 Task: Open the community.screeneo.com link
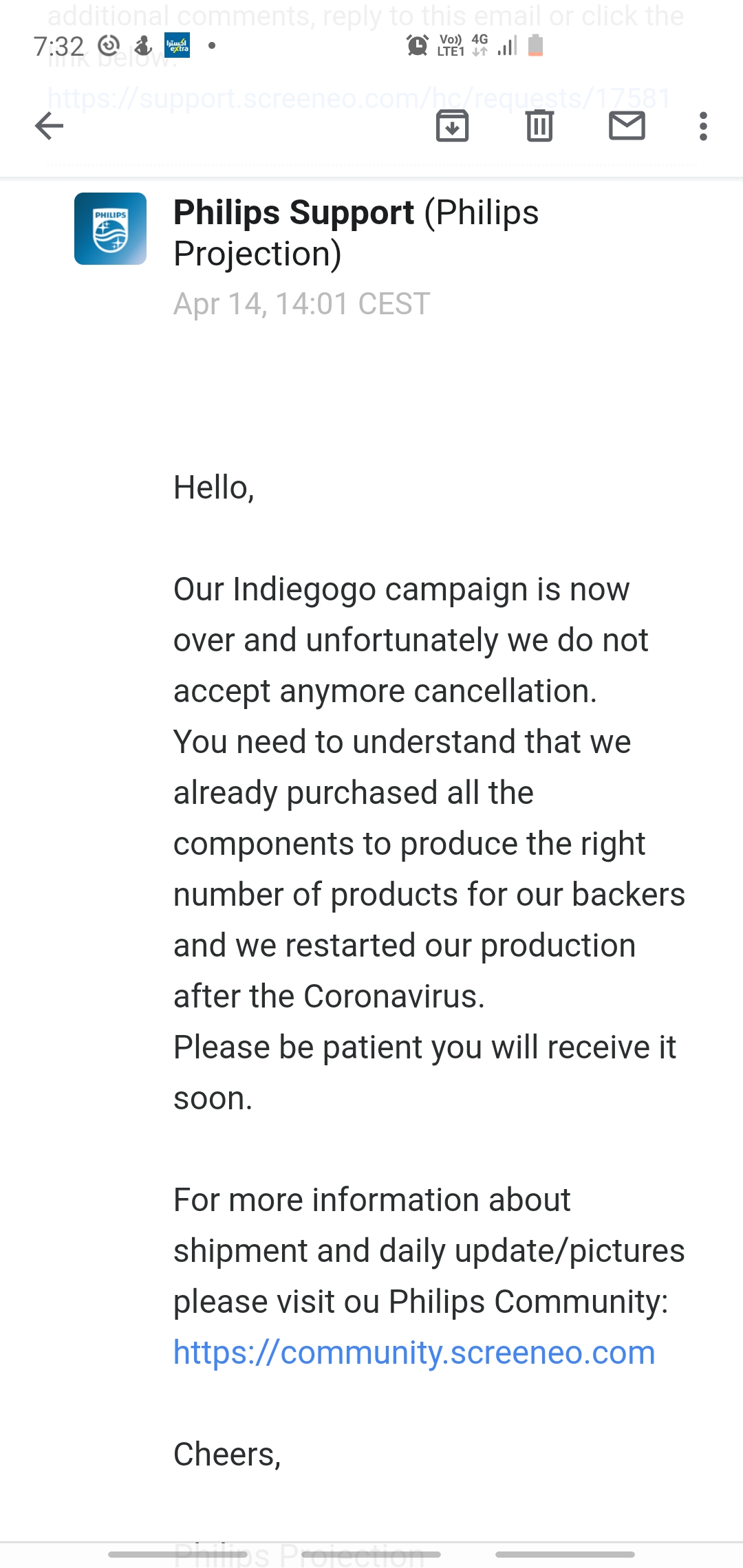click(414, 1353)
